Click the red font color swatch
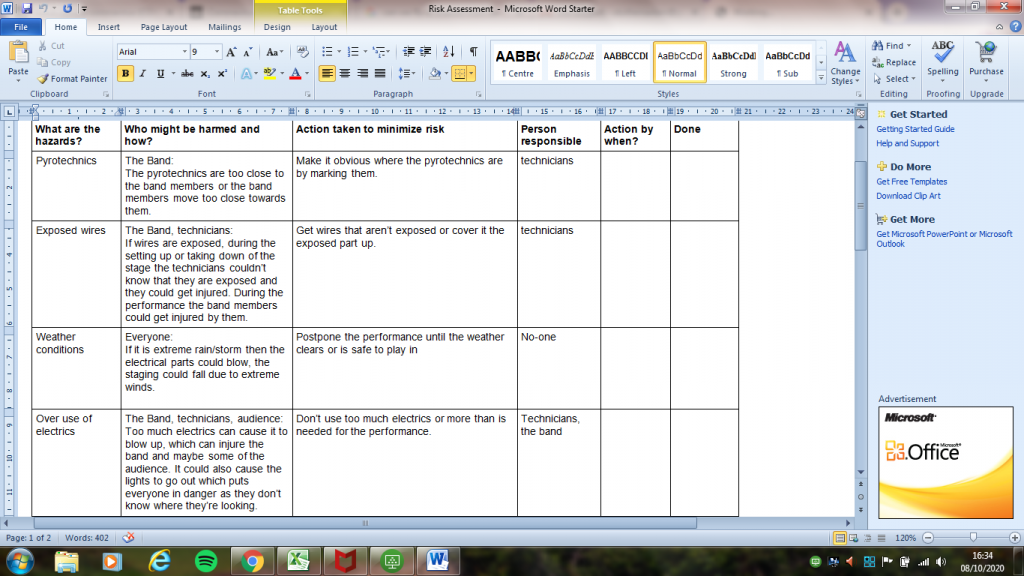The image size is (1024, 576). click(x=294, y=74)
